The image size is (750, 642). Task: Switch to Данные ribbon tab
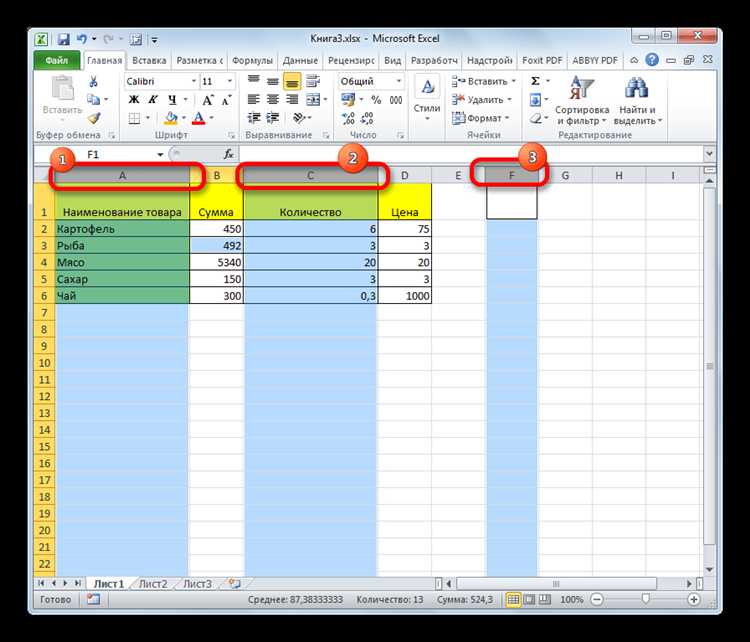pos(300,60)
